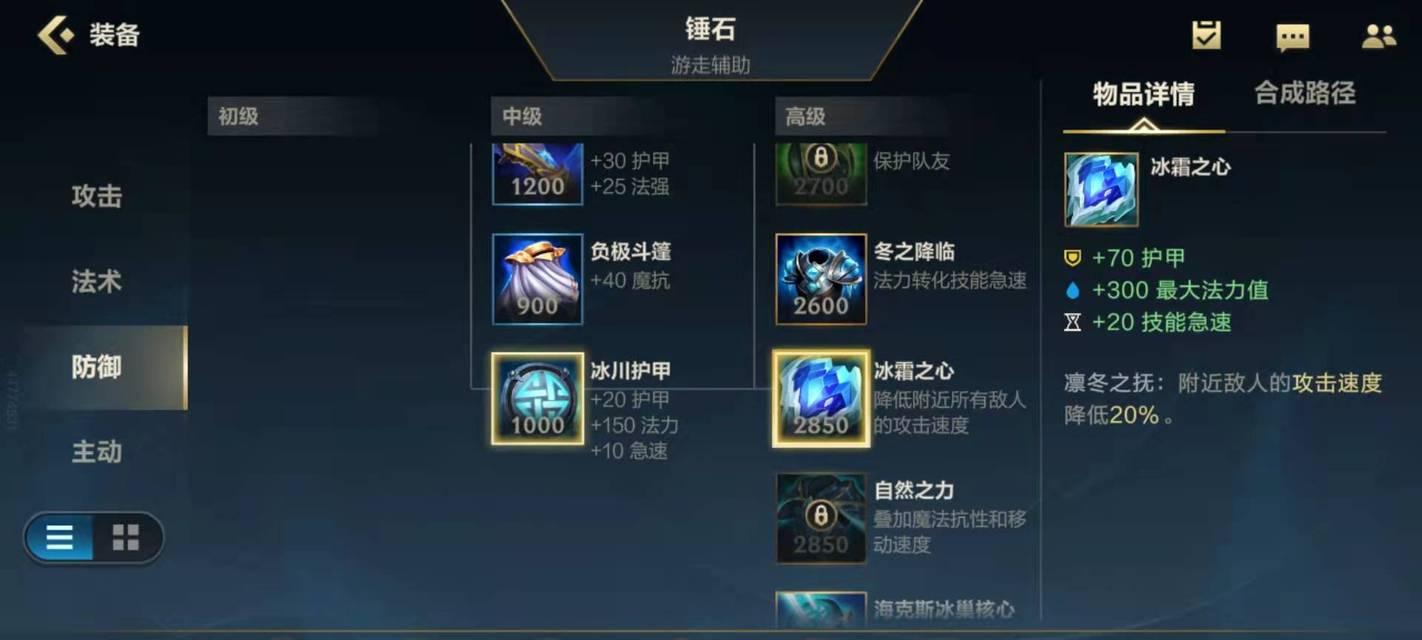1422x640 pixels.
Task: Switch to 合成路径 tab
Action: [x=1305, y=94]
